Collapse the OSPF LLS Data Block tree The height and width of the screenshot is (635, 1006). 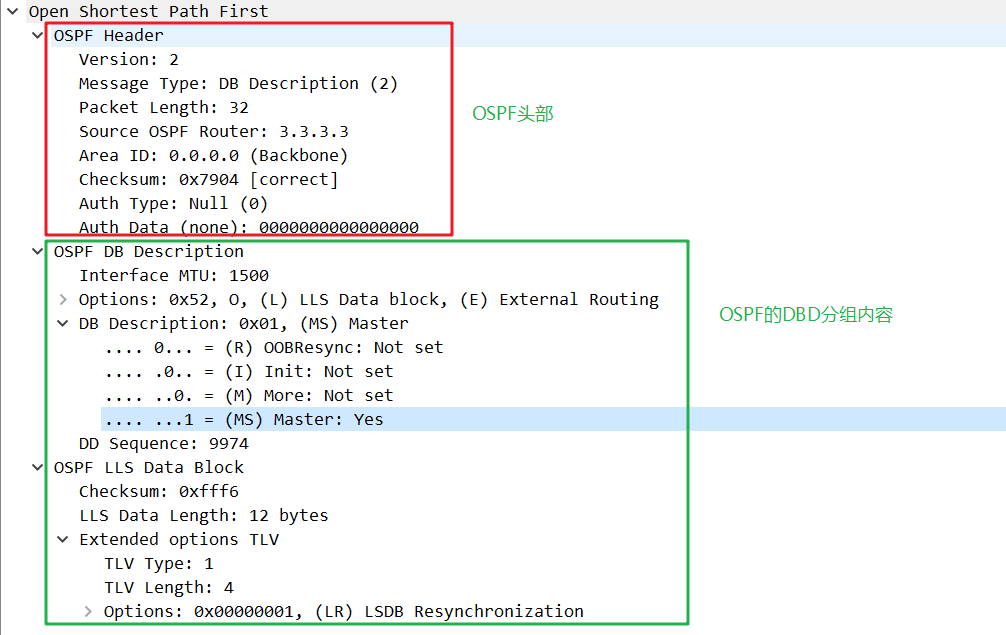point(37,467)
